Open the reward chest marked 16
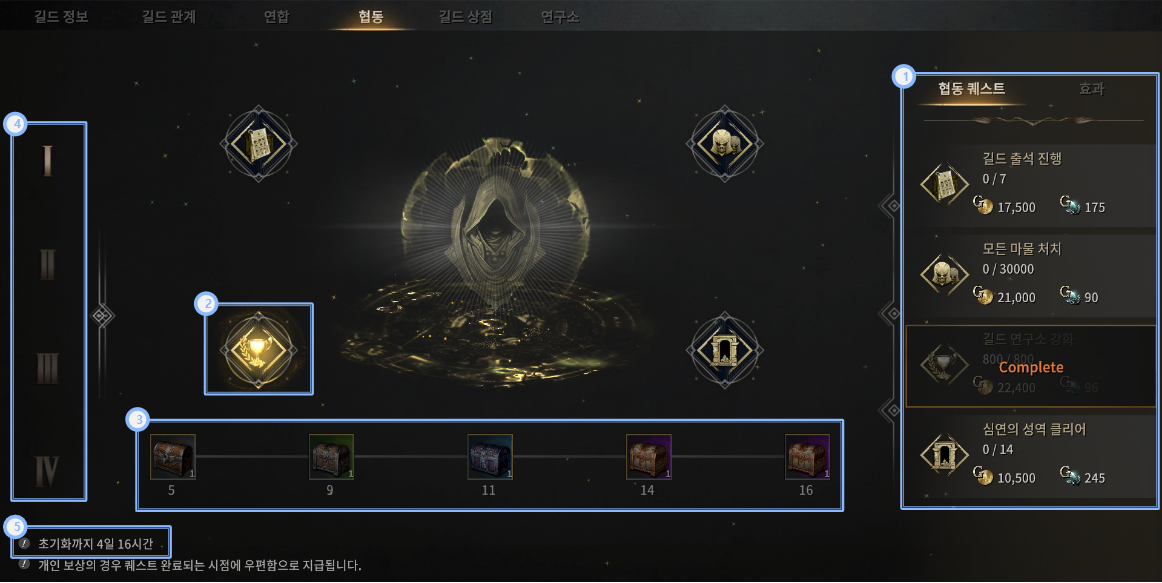Image resolution: width=1162 pixels, height=583 pixels. pyautogui.click(x=807, y=457)
